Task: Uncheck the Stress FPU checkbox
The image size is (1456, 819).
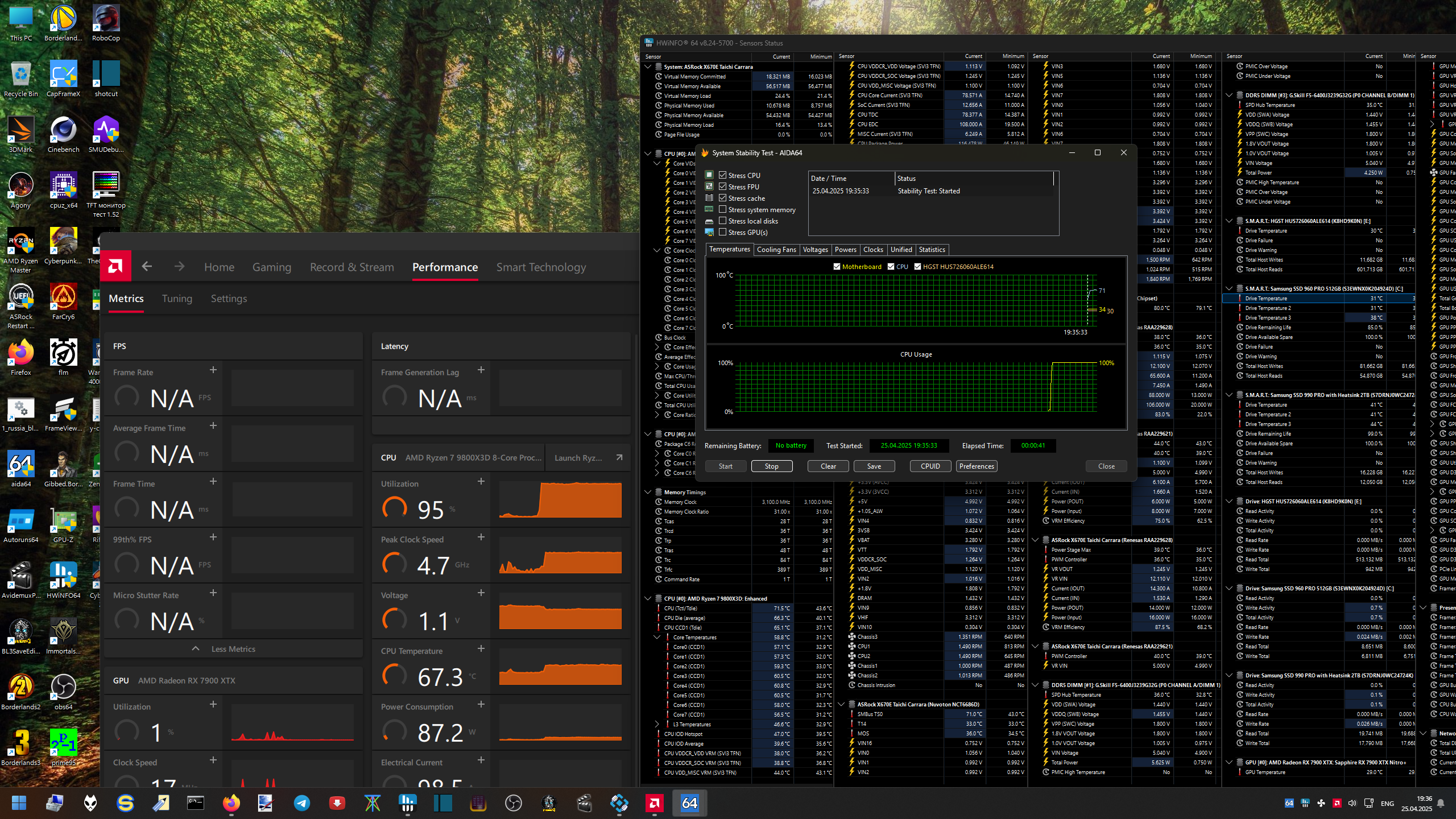Action: [x=722, y=187]
